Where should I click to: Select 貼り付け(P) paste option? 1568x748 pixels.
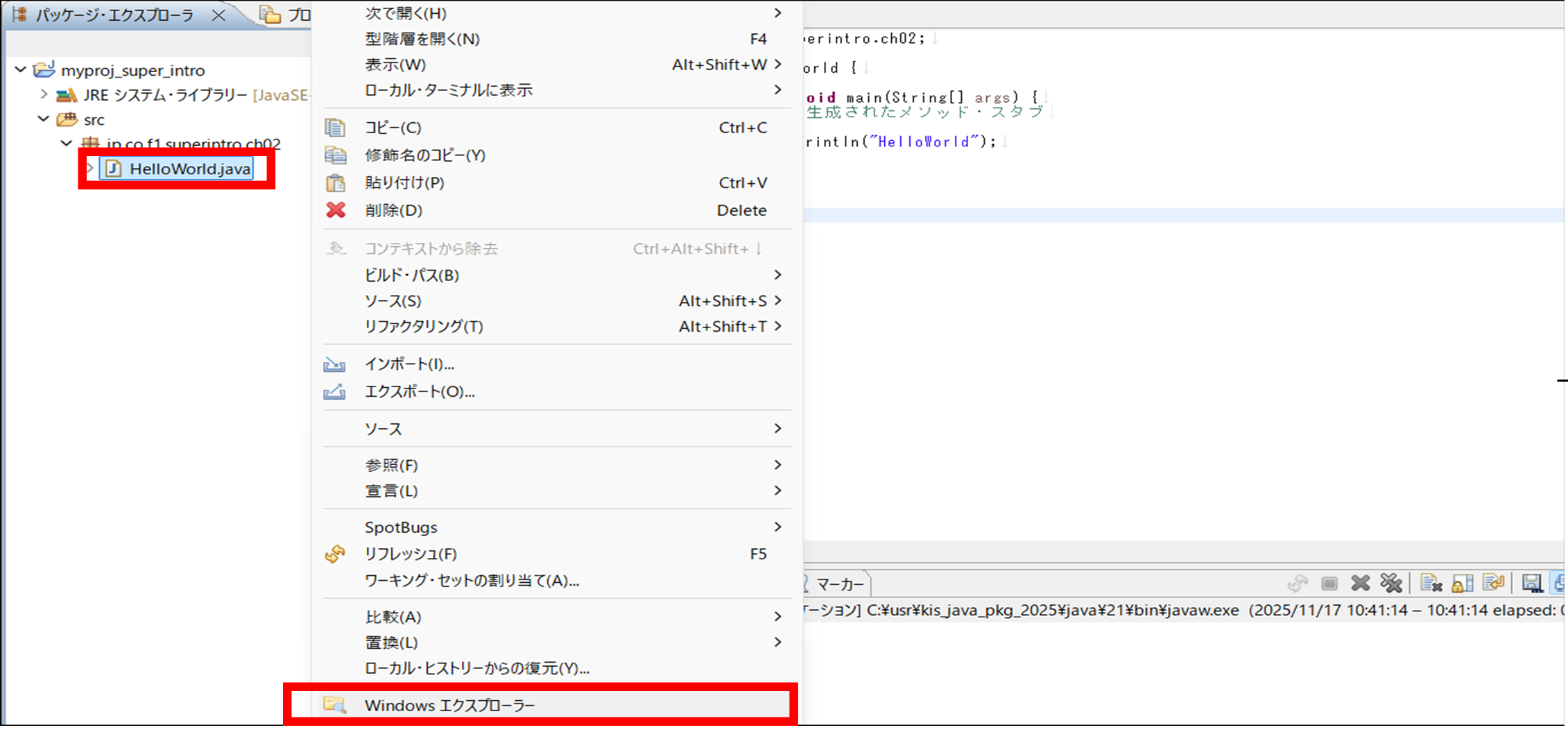[404, 183]
